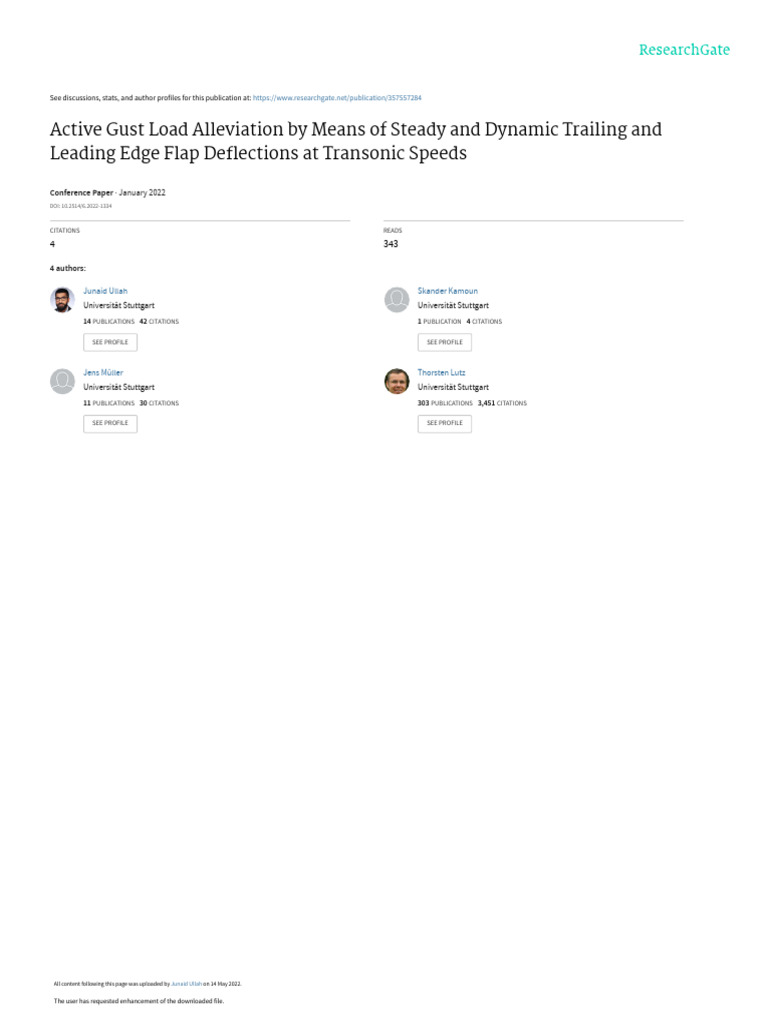This screenshot has width=768, height=1024.
Task: Click the DOI text below Conference Paper
Action: [x=81, y=205]
